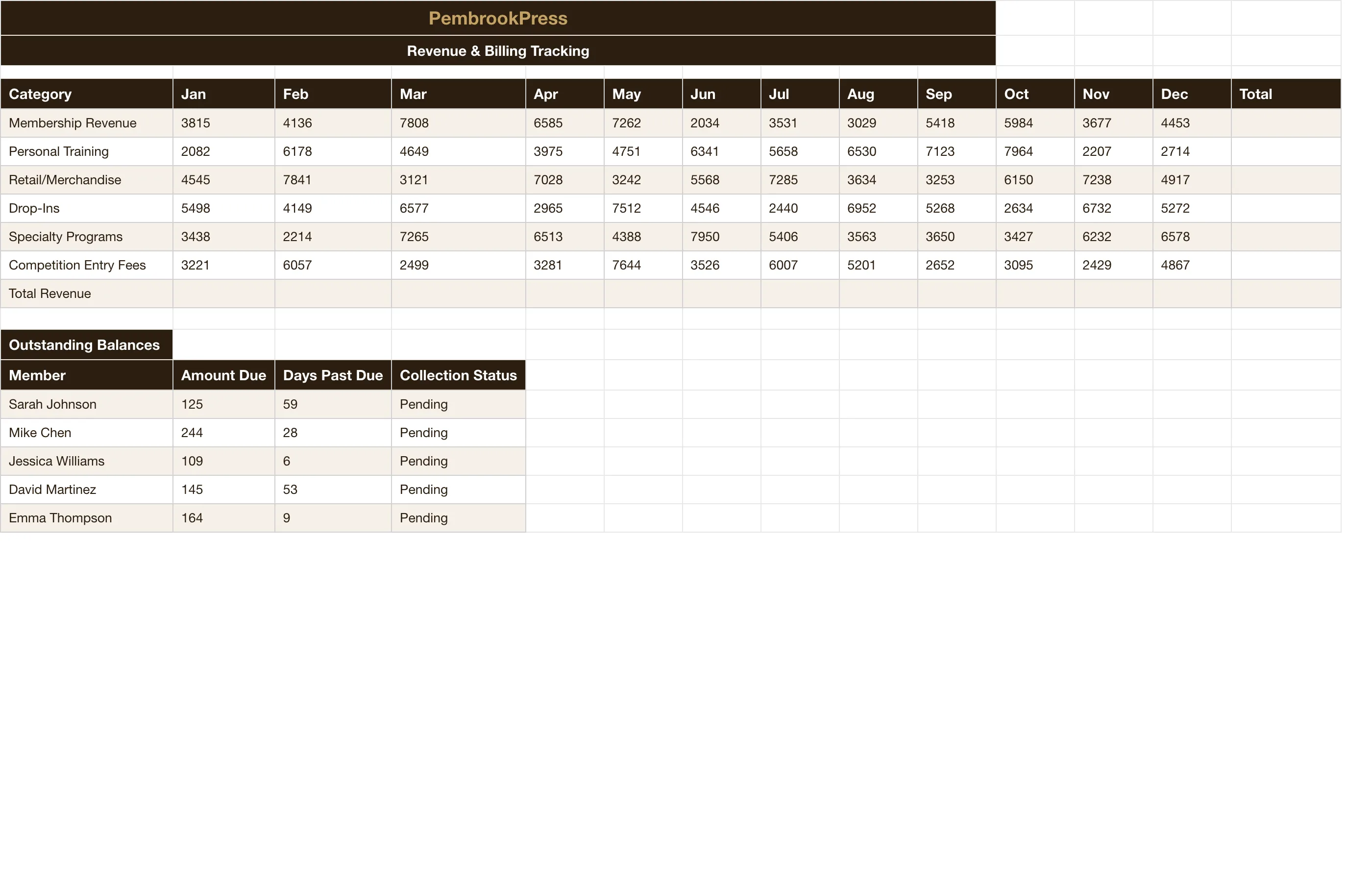Viewport: 1372px width, 882px height.
Task: Click Specialty Programs Dec value 6578
Action: point(1192,237)
